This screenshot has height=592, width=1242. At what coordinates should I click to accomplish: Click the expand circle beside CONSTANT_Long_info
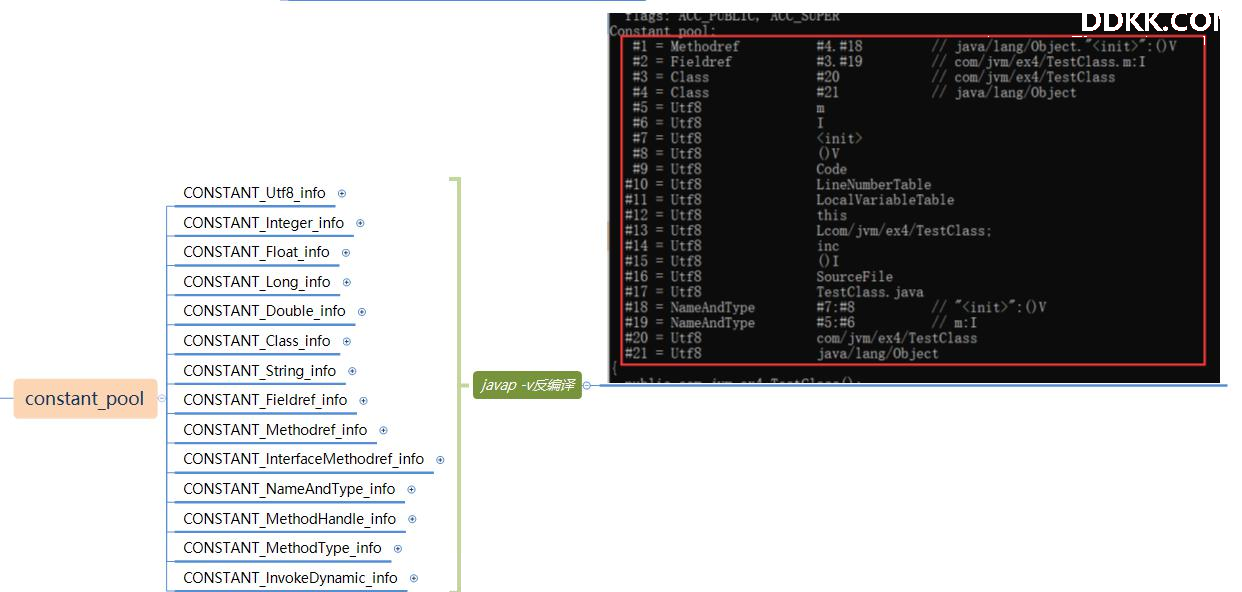click(x=347, y=282)
